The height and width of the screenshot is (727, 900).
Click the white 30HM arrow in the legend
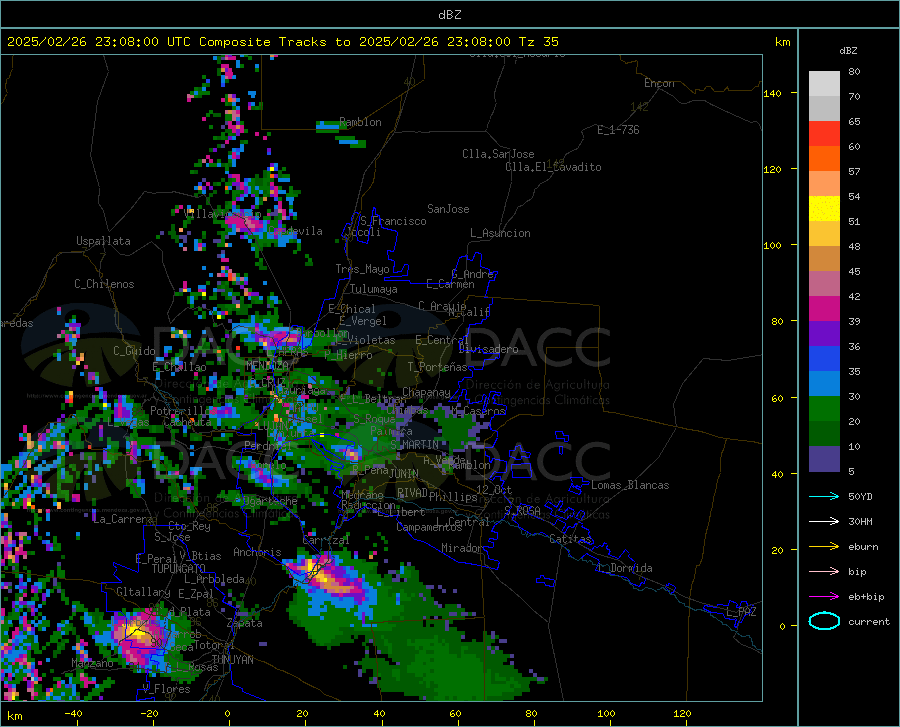(x=824, y=522)
